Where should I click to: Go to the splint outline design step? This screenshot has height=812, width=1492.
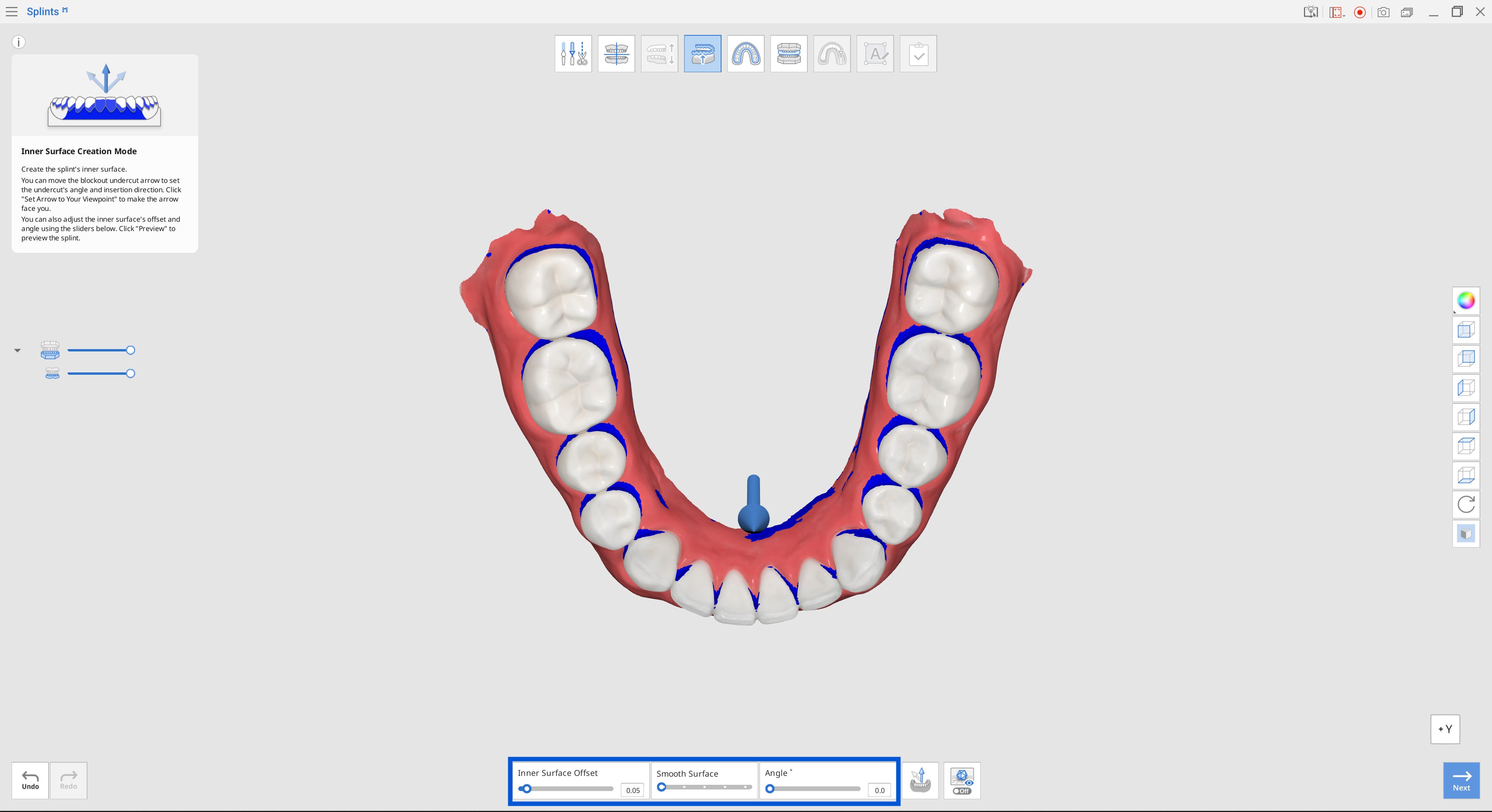pos(746,54)
